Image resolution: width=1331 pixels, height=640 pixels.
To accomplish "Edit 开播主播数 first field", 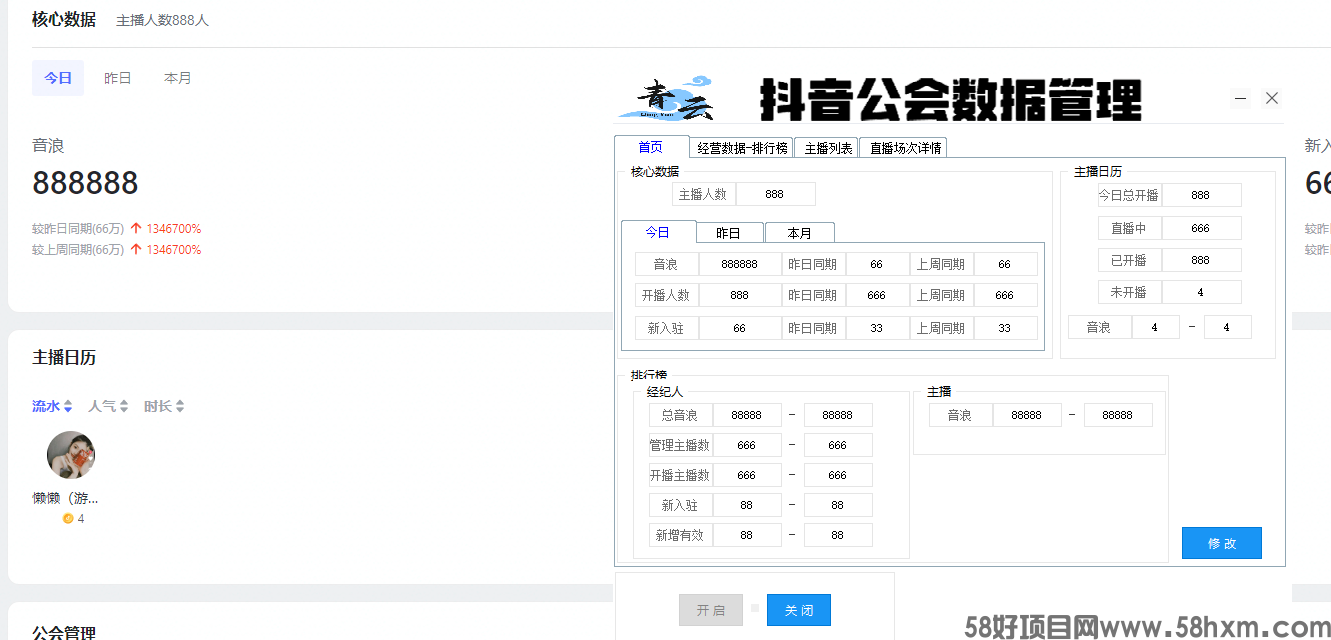I will click(x=746, y=475).
